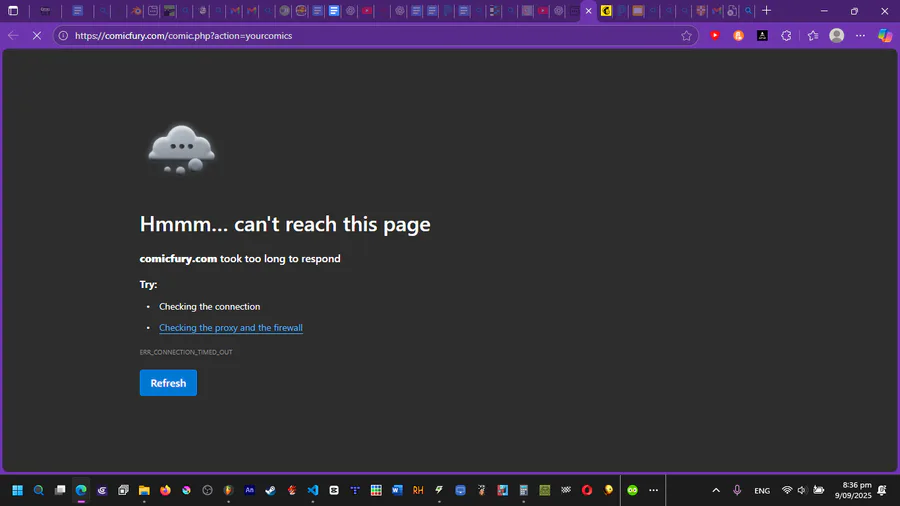This screenshot has width=900, height=506.
Task: Open Microsoft Word from the taskbar
Action: (397, 490)
